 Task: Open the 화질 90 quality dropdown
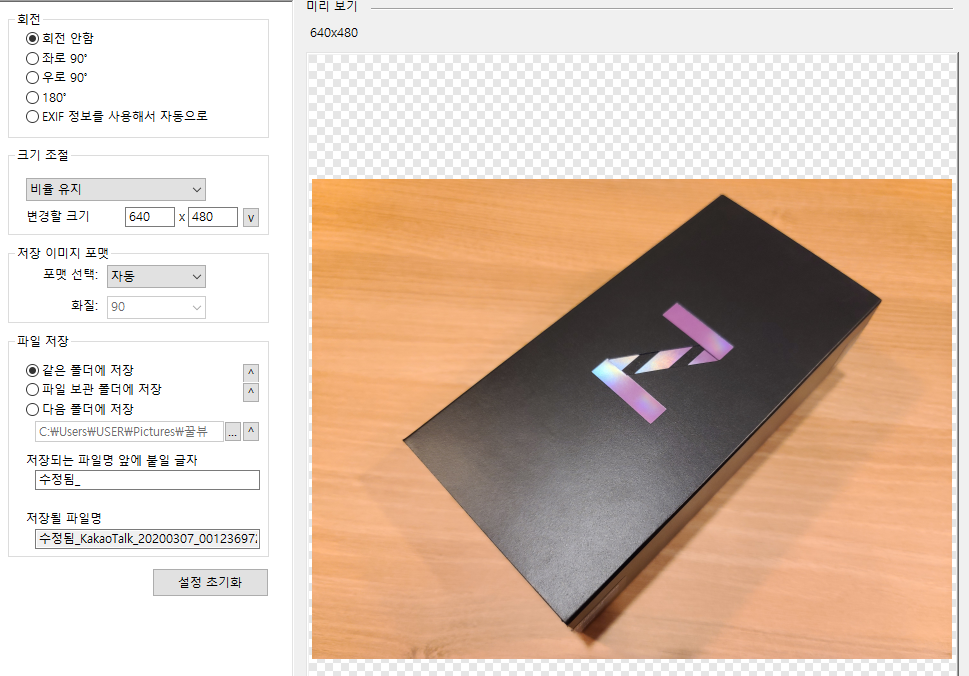point(156,307)
